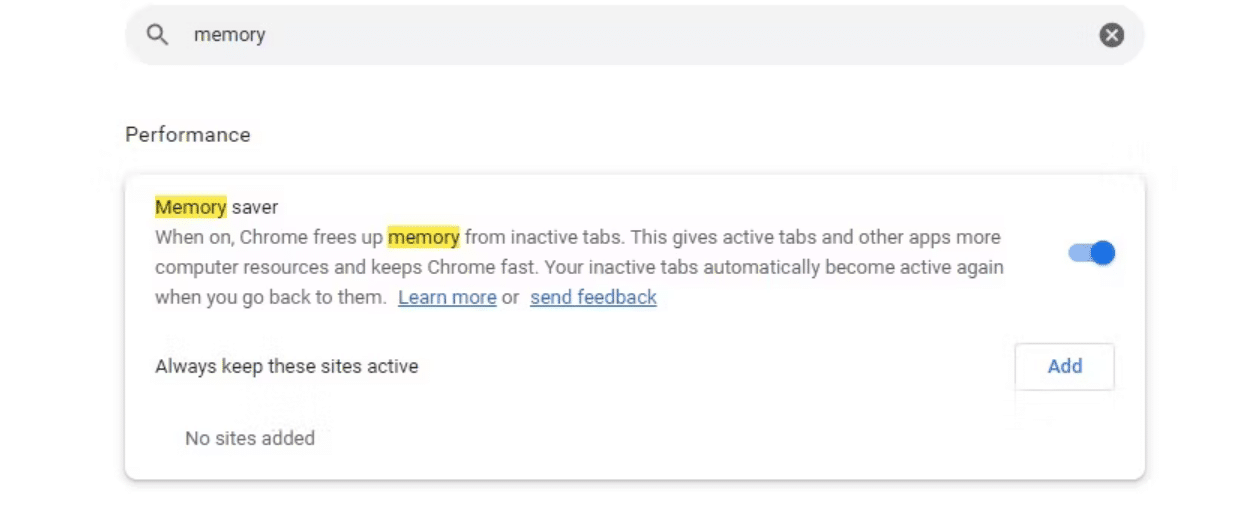Click the highlighted "memory" word in the description
The width and height of the screenshot is (1247, 509).
coord(424,237)
